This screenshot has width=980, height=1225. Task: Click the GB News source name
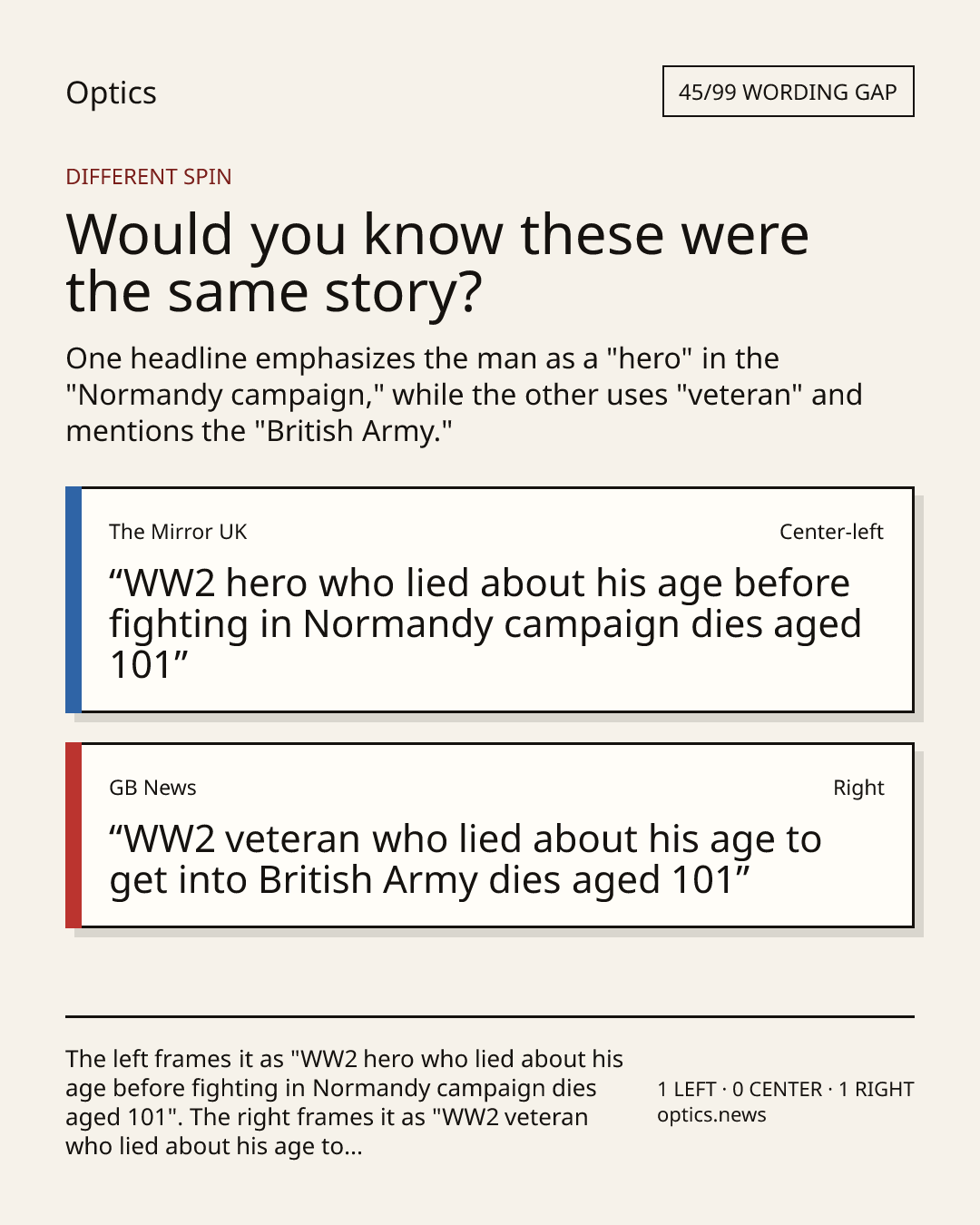pos(152,788)
